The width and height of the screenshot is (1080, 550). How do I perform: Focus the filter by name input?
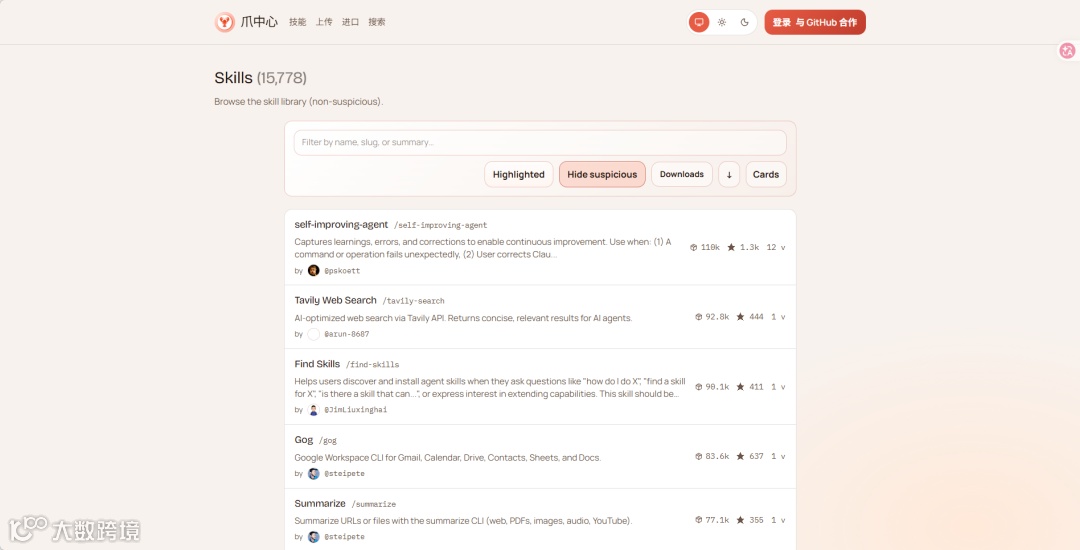coord(540,142)
